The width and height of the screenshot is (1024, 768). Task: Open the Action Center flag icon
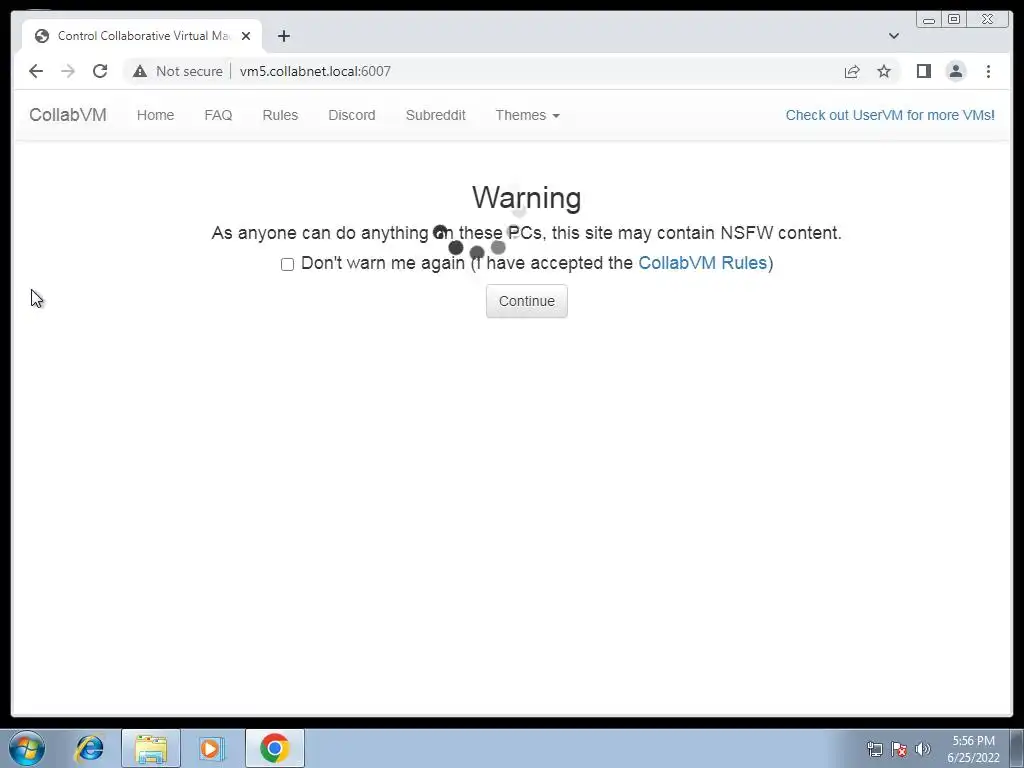(x=899, y=749)
